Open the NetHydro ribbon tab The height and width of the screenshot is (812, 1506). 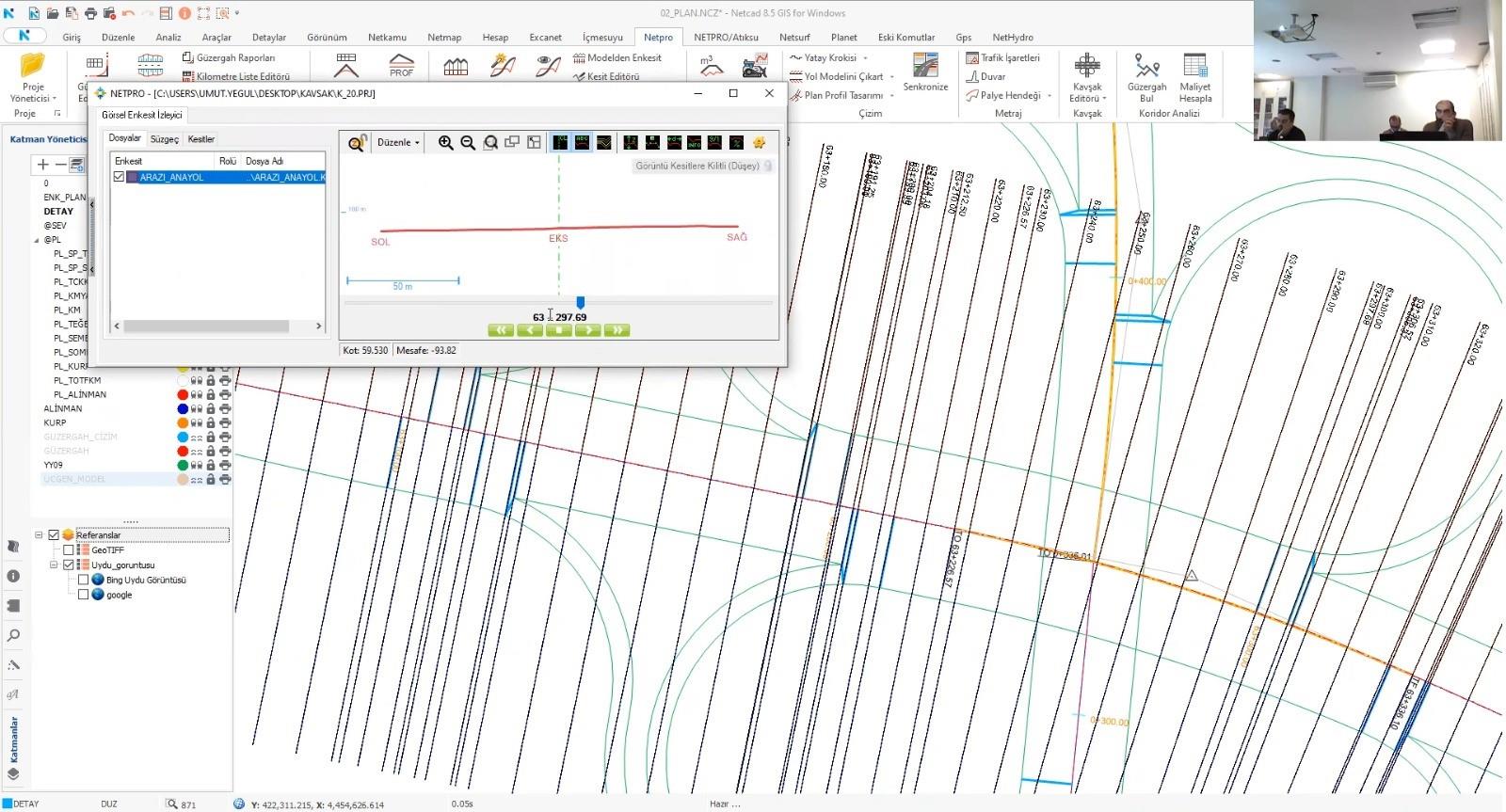coord(1013,38)
